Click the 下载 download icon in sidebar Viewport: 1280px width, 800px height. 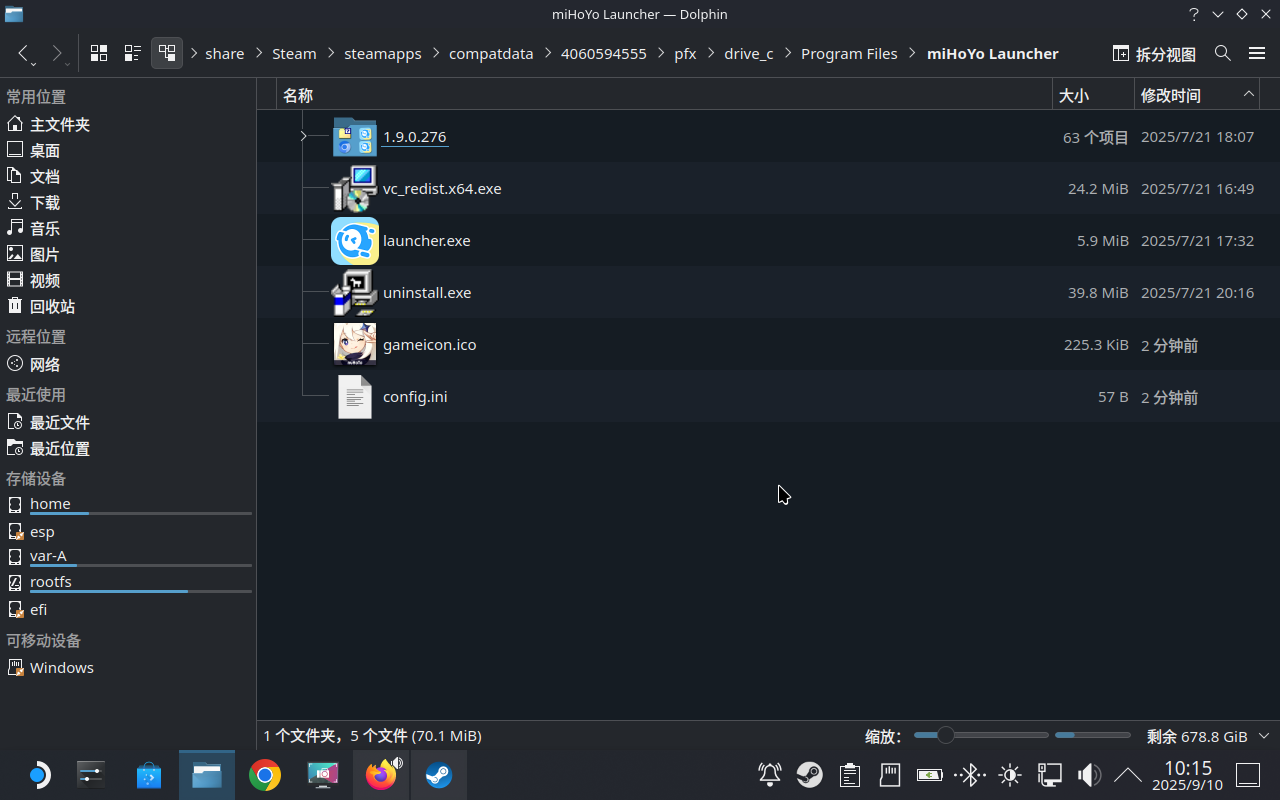point(15,202)
